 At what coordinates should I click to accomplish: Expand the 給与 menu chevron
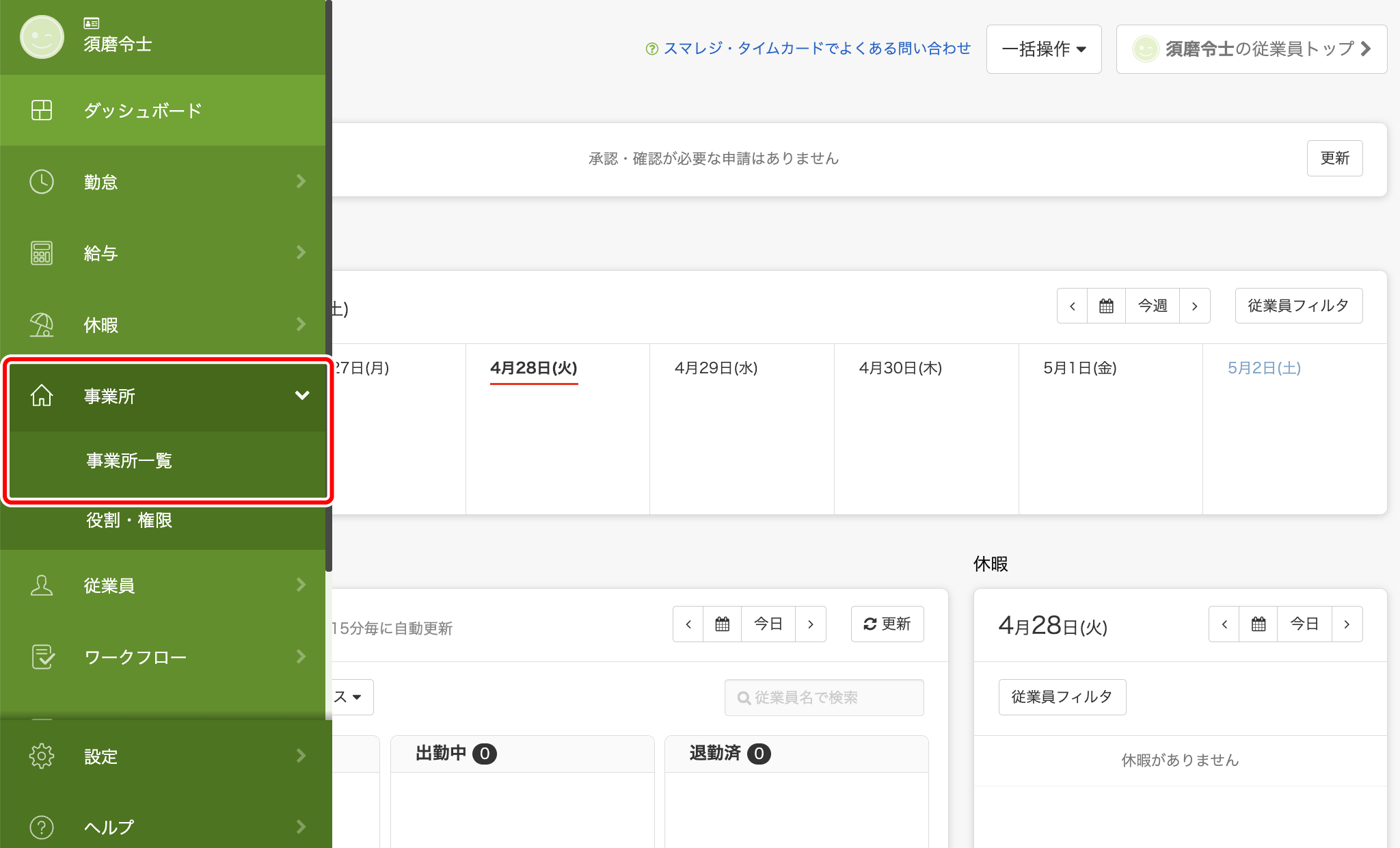click(301, 252)
